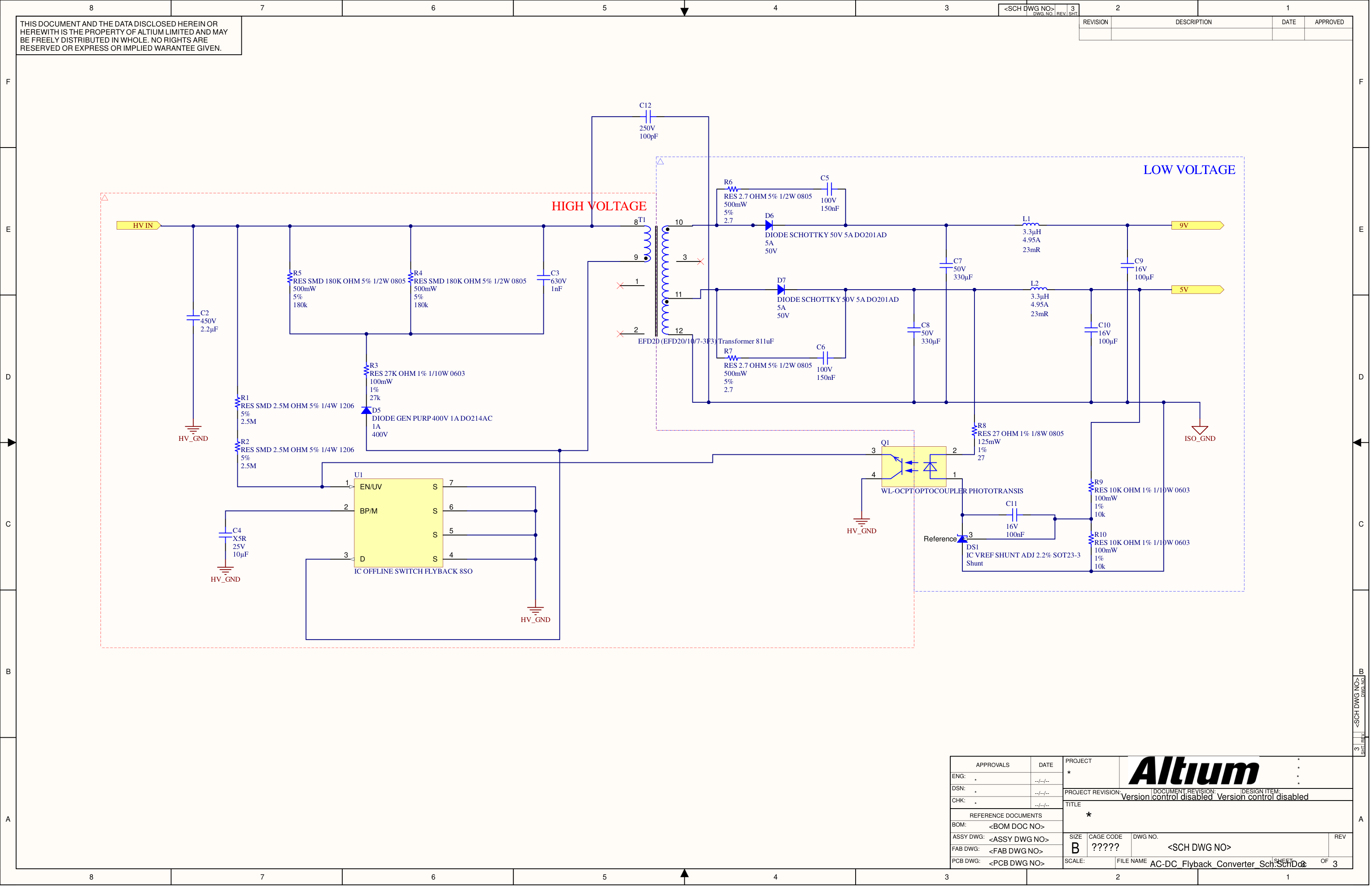
Task: Select optocoupler Q1 symbol
Action: tap(914, 467)
